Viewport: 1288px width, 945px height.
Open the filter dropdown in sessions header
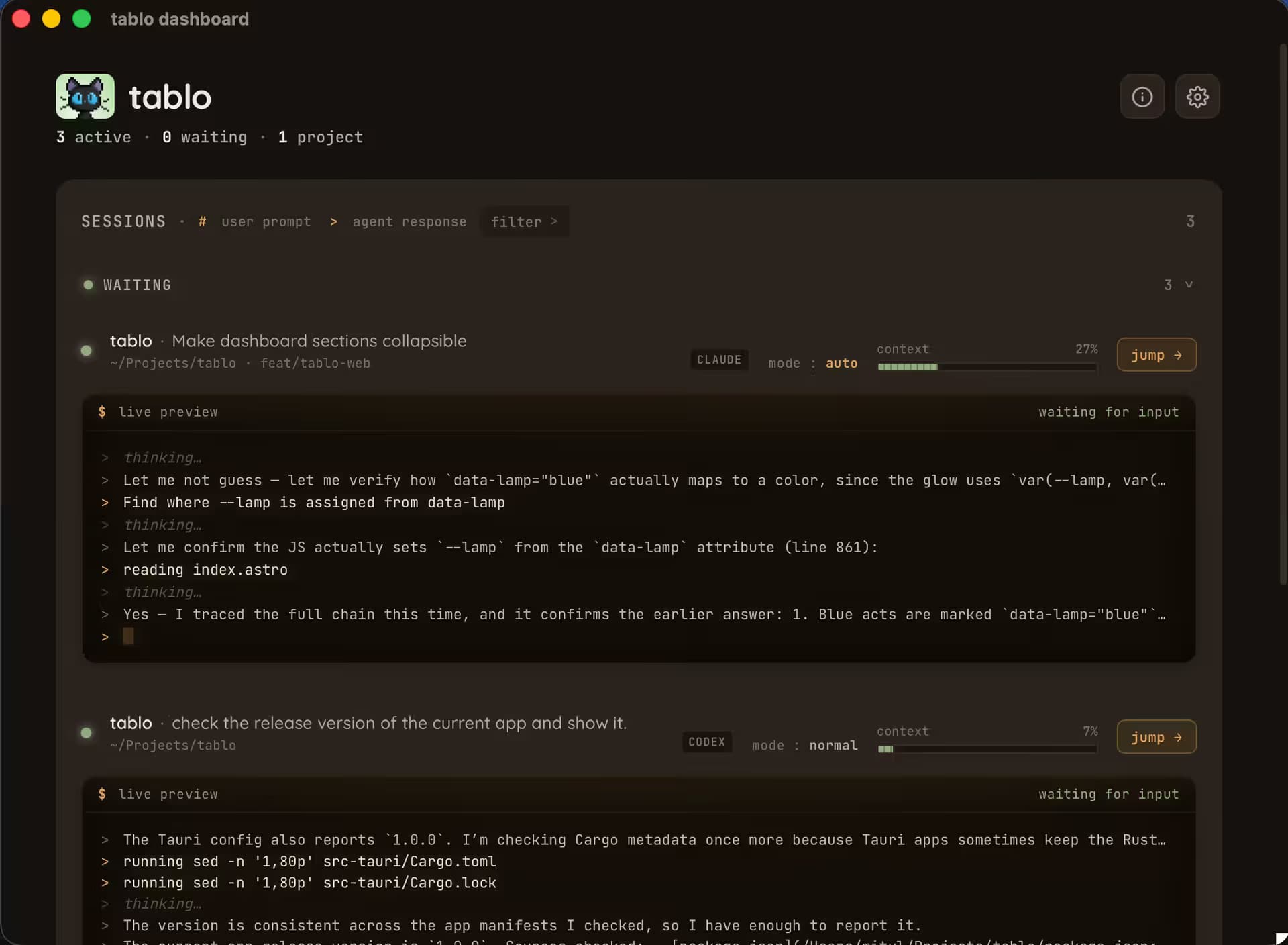(x=525, y=221)
